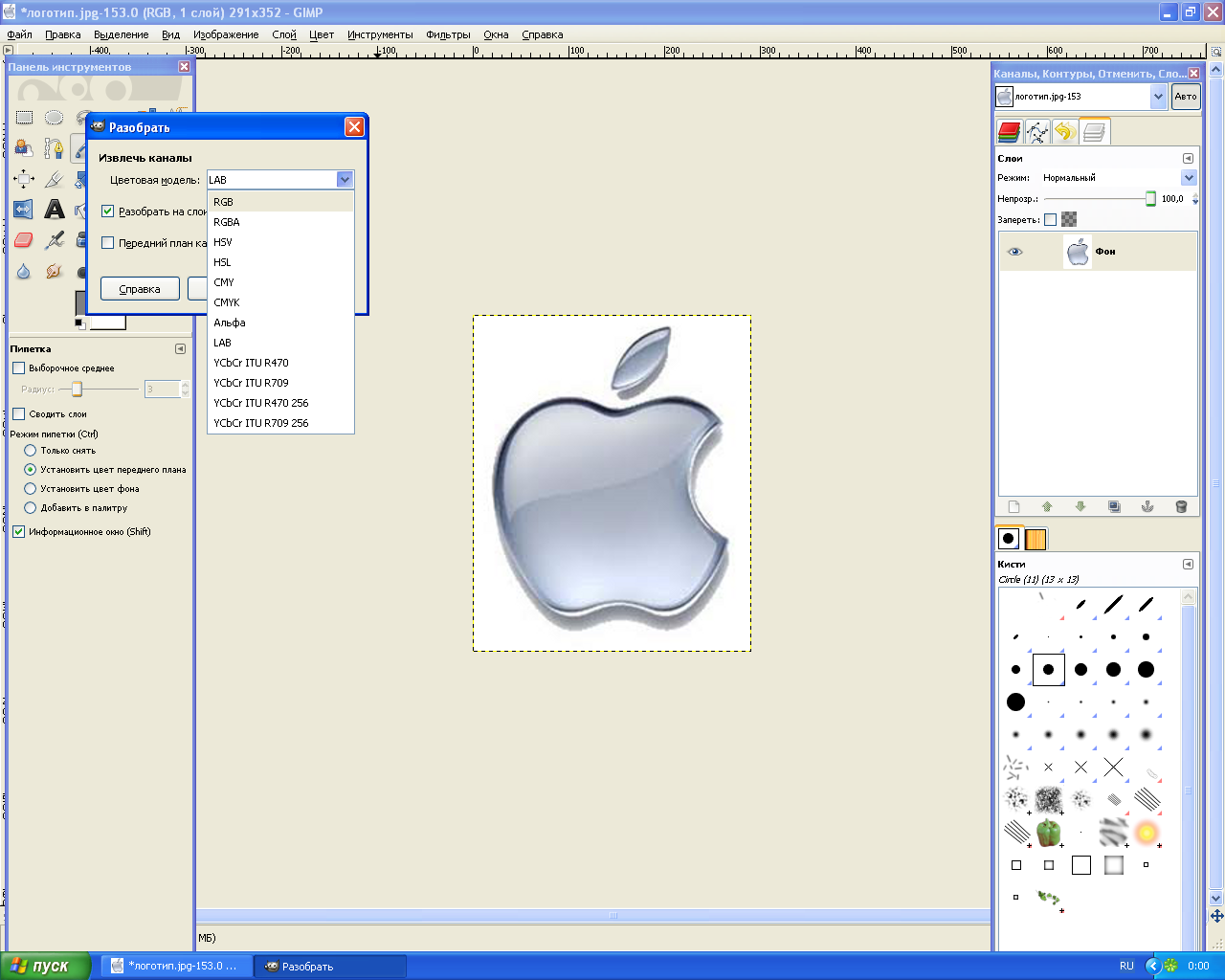This screenshot has width=1225, height=980.
Task: Choose Альфа from color model list
Action: (x=280, y=323)
